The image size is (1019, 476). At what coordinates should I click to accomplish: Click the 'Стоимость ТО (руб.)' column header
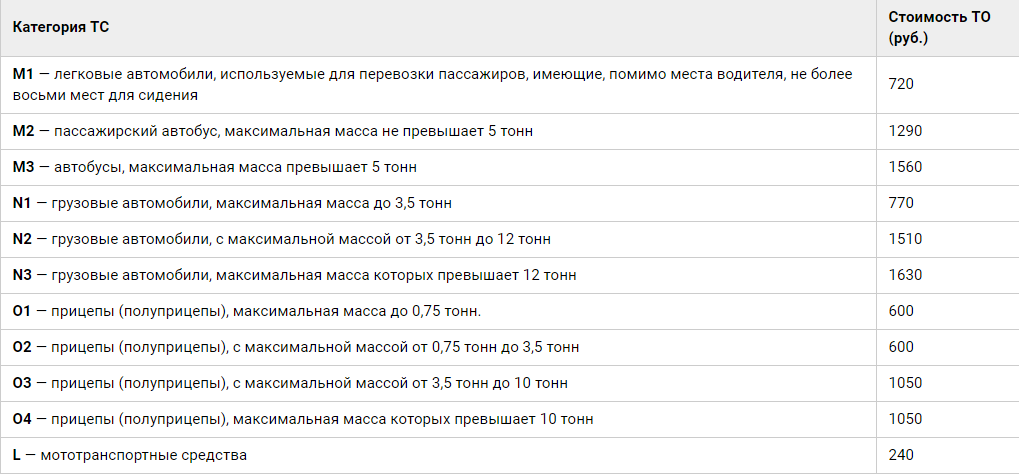[939, 28]
